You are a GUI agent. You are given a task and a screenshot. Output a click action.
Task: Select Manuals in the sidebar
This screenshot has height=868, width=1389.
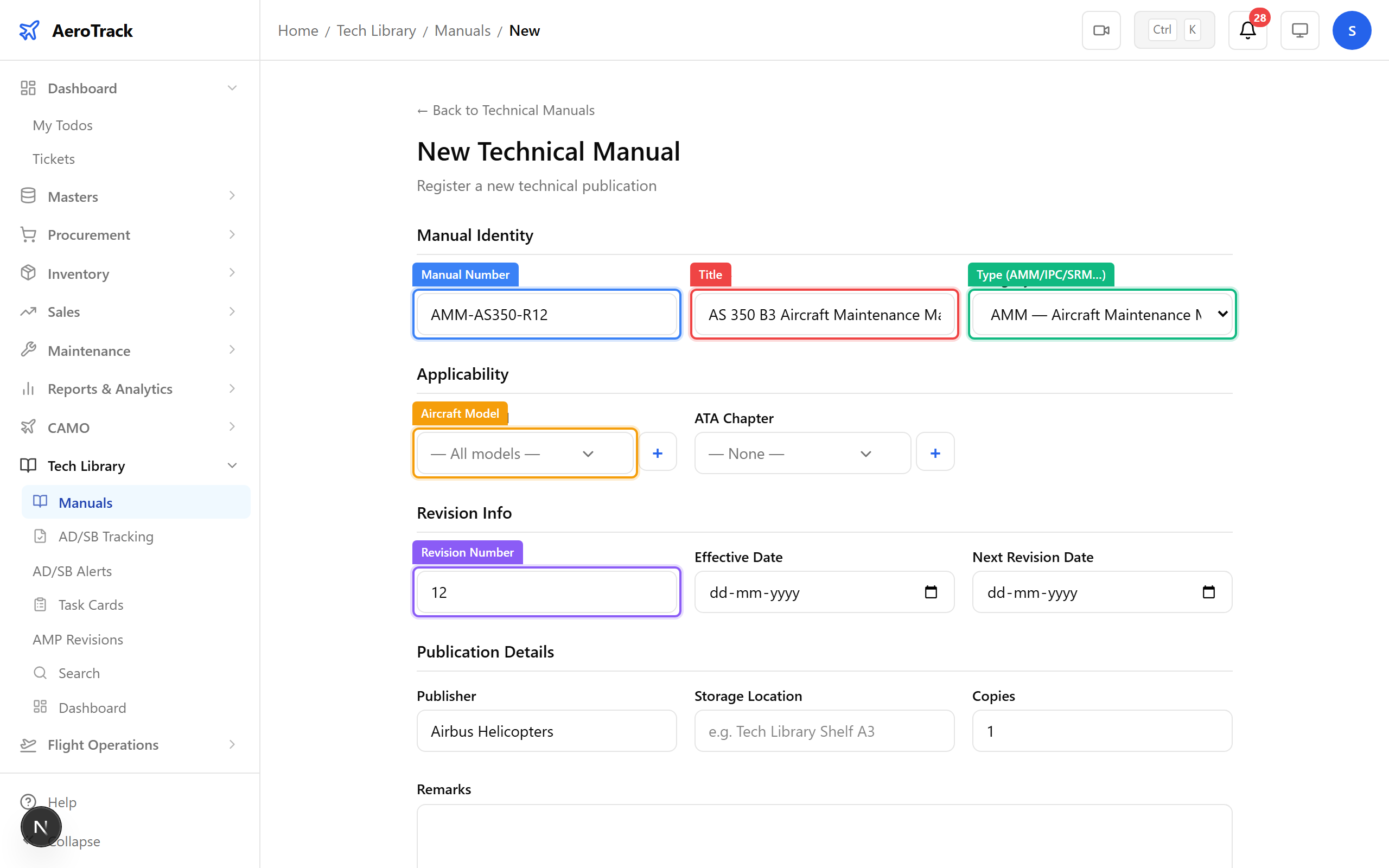point(85,502)
